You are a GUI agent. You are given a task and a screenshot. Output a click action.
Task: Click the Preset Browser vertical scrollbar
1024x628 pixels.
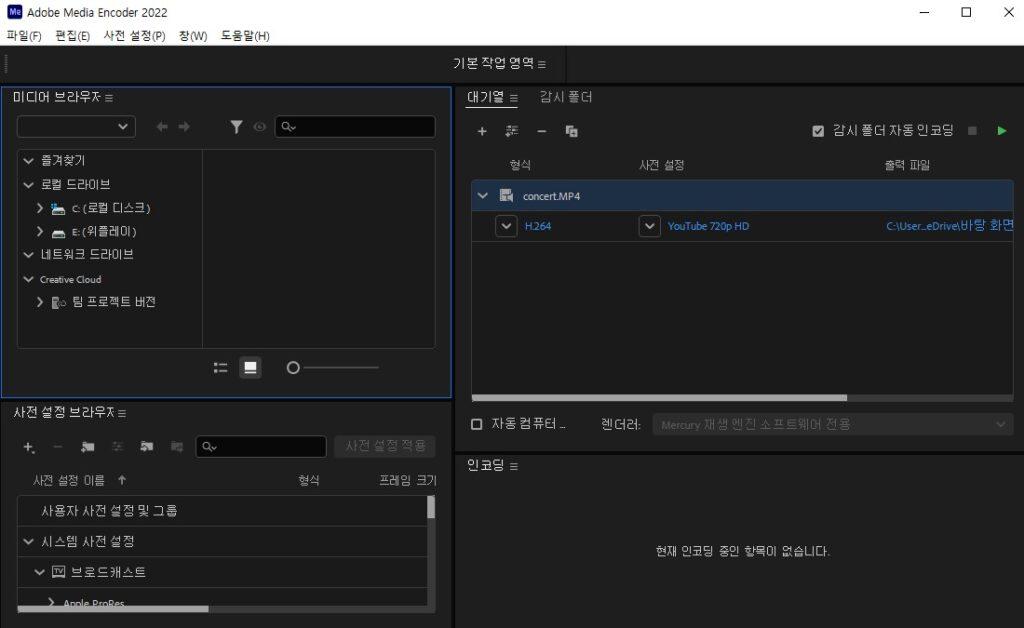[431, 507]
